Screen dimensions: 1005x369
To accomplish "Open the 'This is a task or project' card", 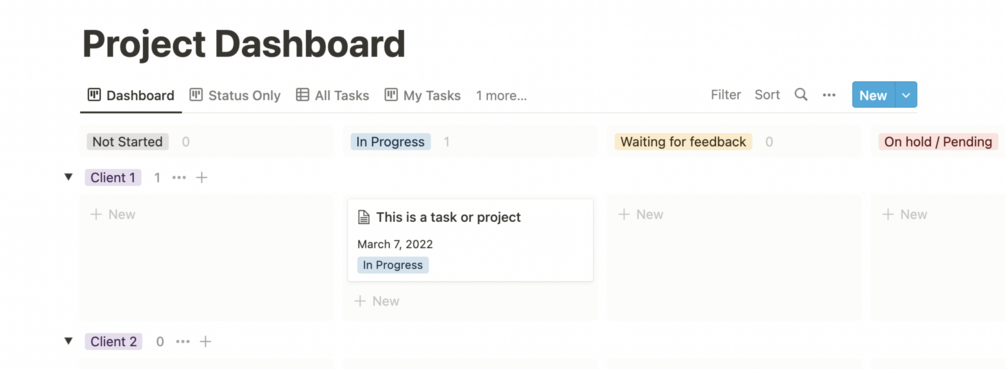I will point(470,240).
